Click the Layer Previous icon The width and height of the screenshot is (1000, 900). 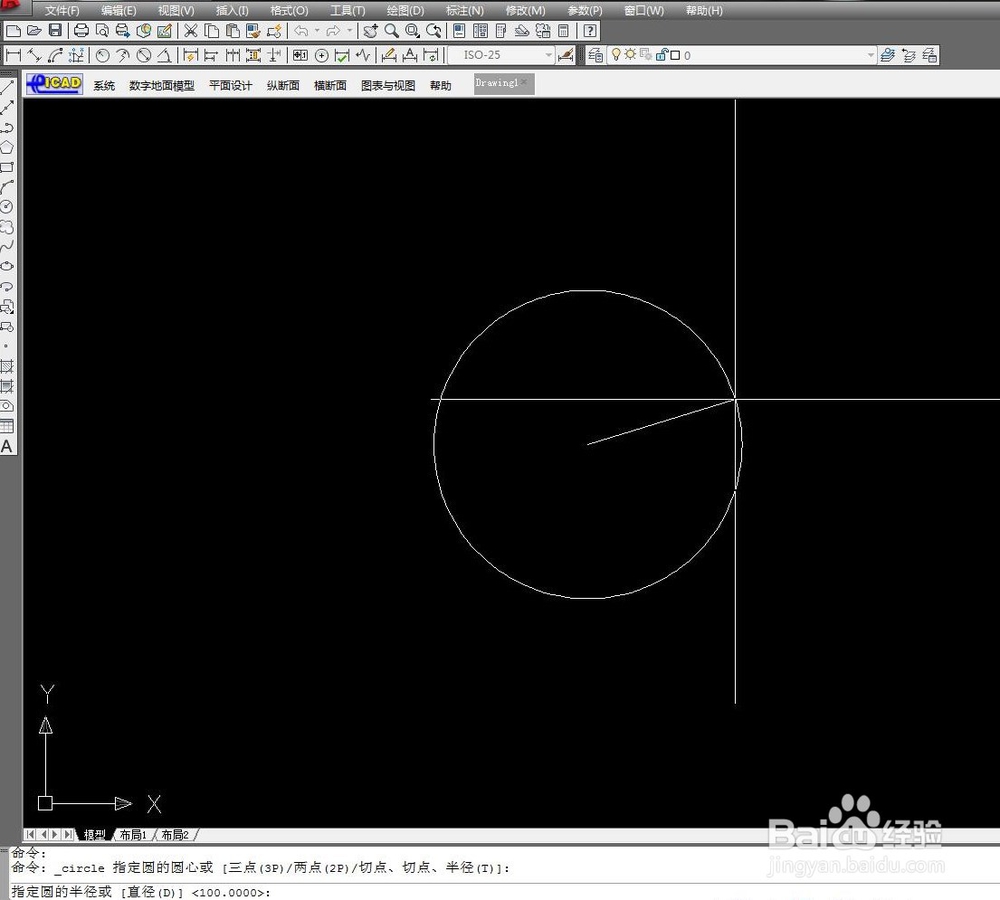(x=909, y=55)
